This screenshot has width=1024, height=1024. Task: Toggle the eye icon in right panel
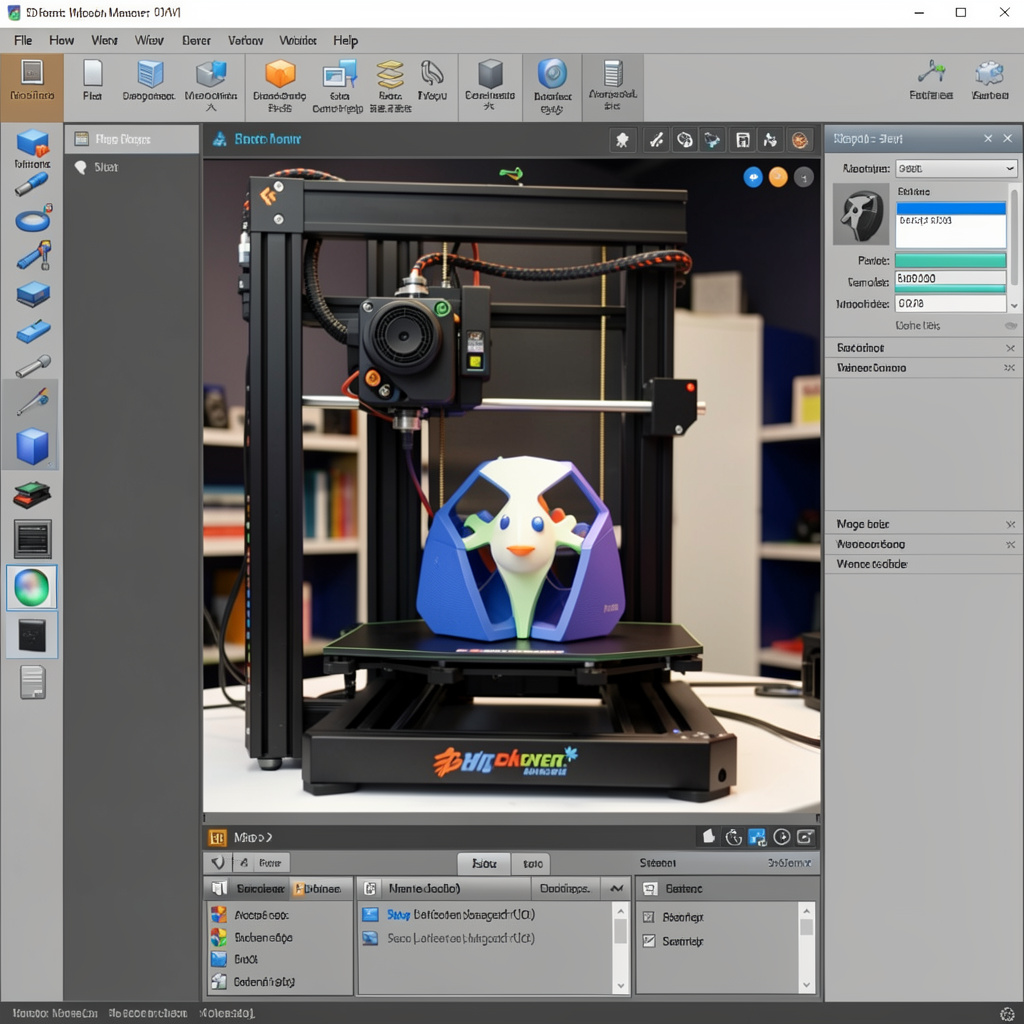click(x=1010, y=325)
